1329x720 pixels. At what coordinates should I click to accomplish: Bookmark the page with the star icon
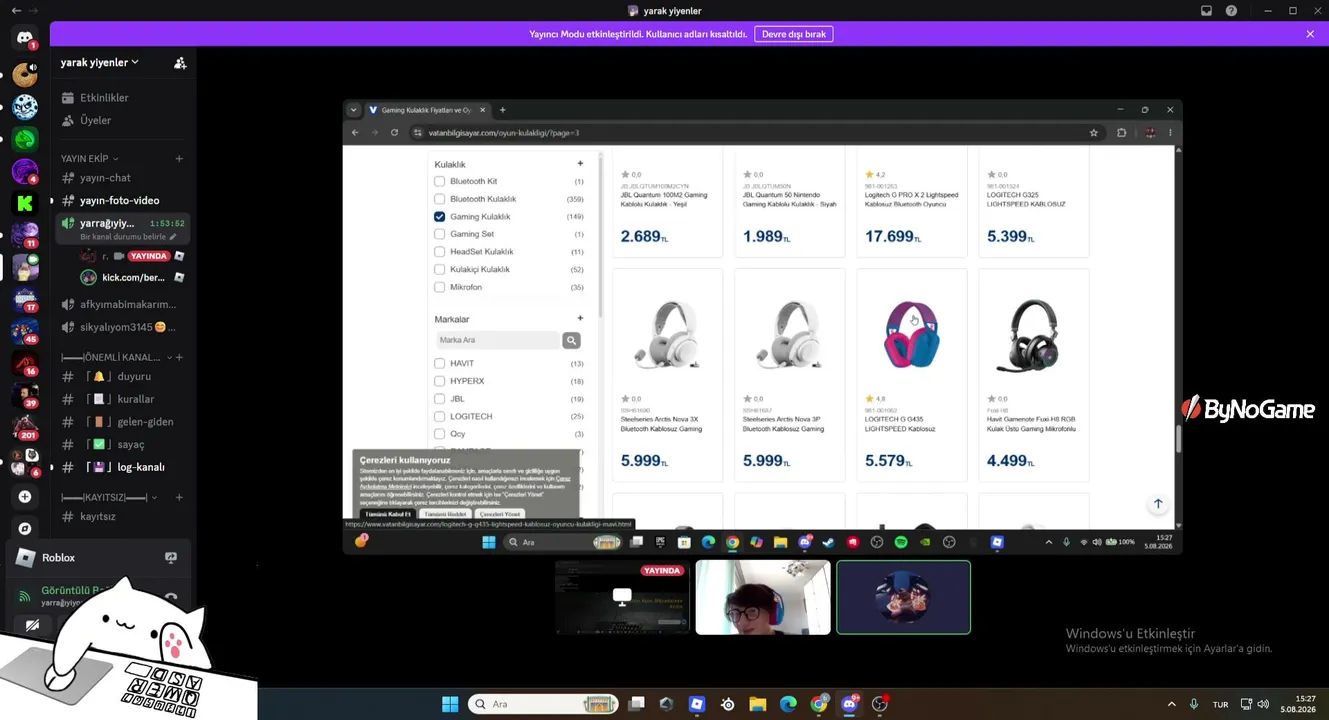tap(1094, 132)
